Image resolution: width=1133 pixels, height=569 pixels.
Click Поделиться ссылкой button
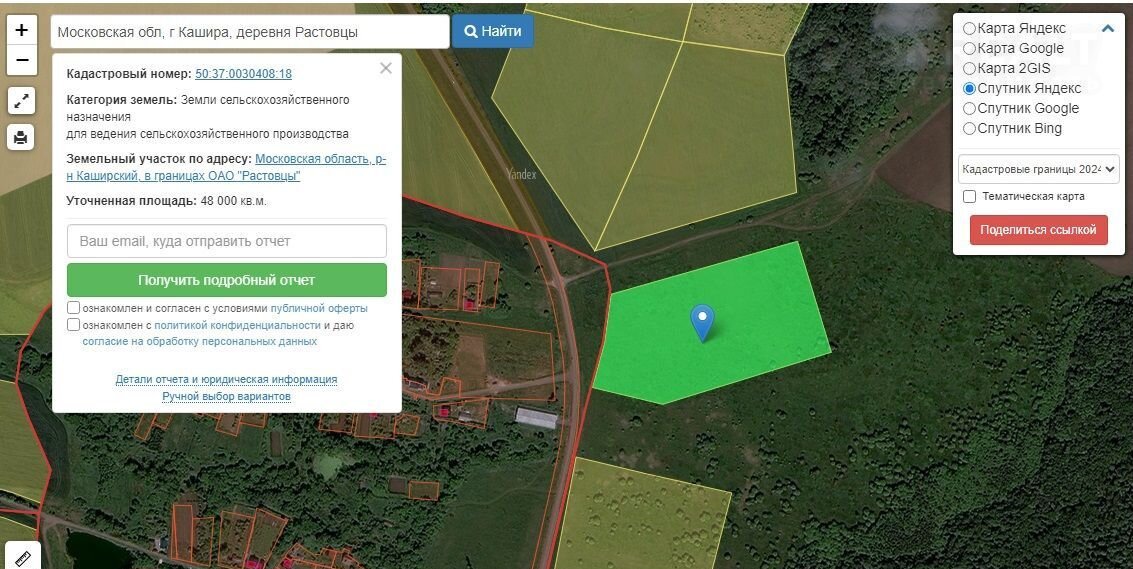click(x=1038, y=230)
